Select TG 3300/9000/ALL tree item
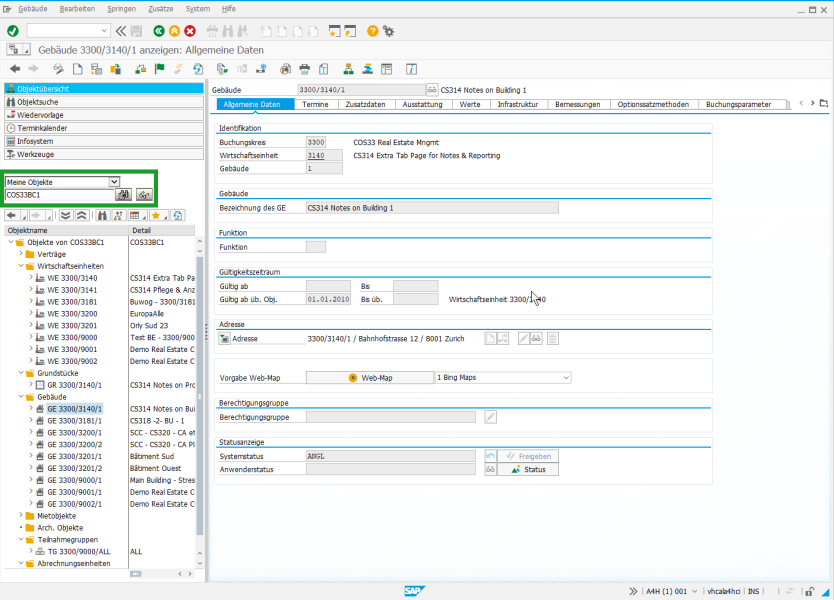The width and height of the screenshot is (834, 600). 79,552
